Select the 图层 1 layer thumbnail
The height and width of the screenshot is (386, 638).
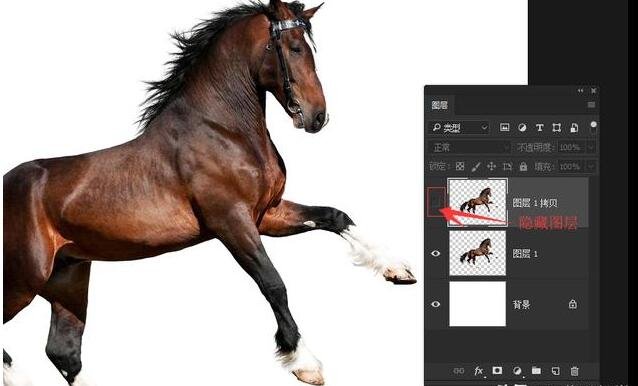[x=478, y=253]
